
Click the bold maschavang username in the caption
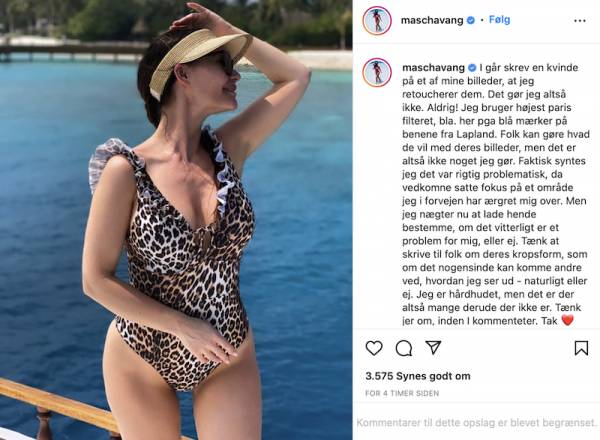(x=434, y=68)
